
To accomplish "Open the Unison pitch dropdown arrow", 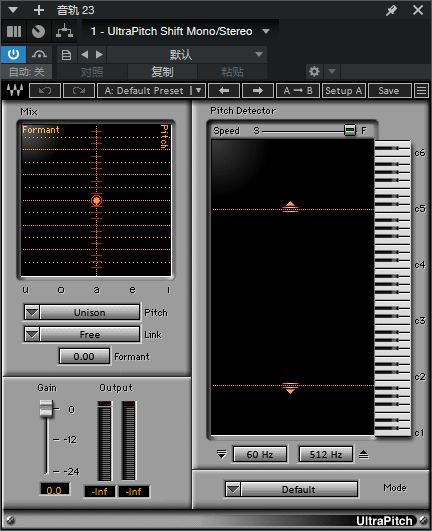I will [x=32, y=312].
